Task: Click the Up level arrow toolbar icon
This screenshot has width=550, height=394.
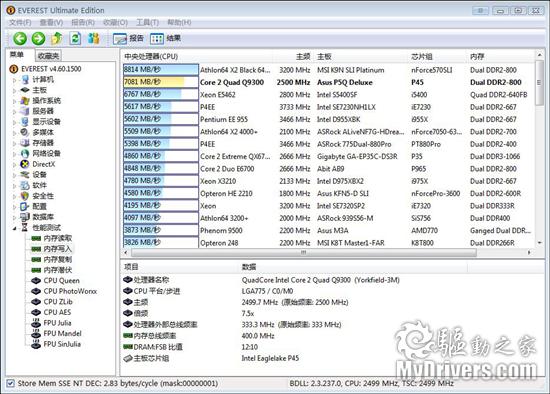Action: pyautogui.click(x=57, y=38)
